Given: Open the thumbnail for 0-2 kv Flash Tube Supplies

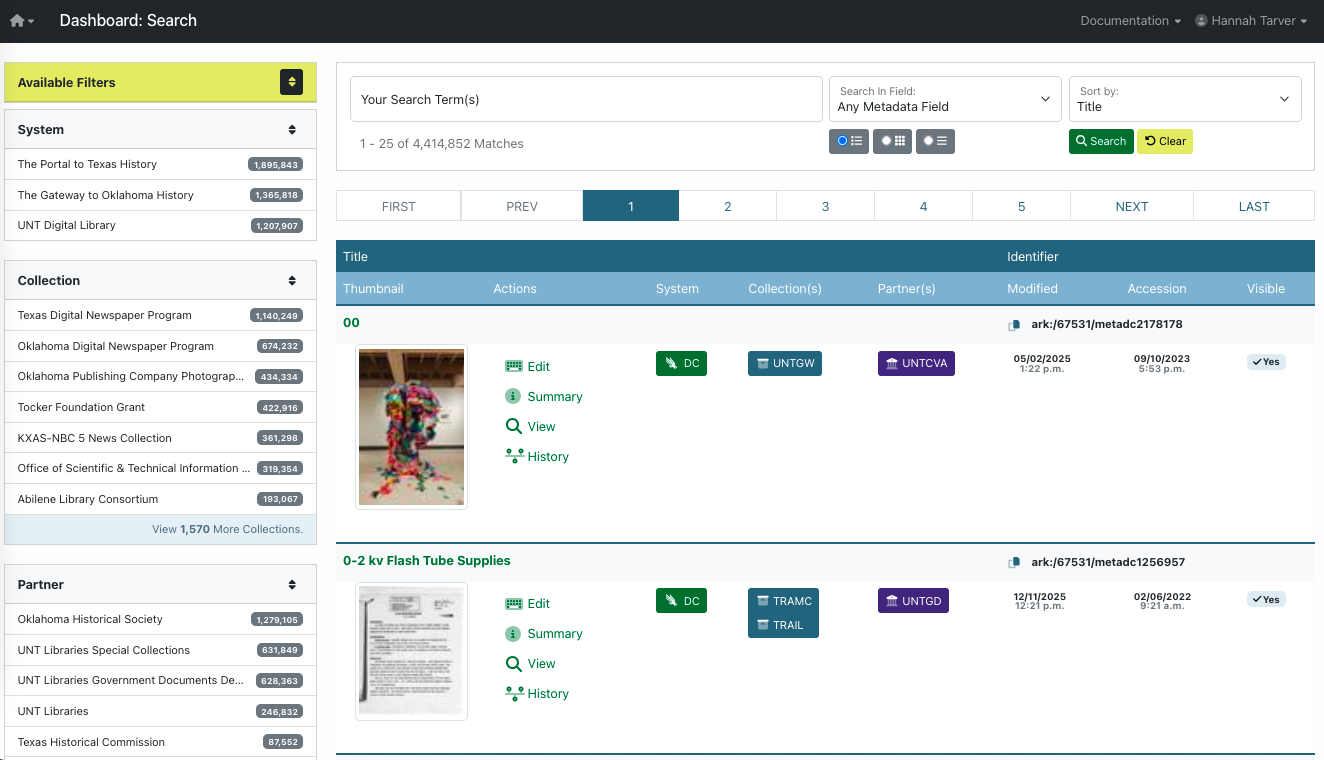Looking at the screenshot, I should (411, 651).
